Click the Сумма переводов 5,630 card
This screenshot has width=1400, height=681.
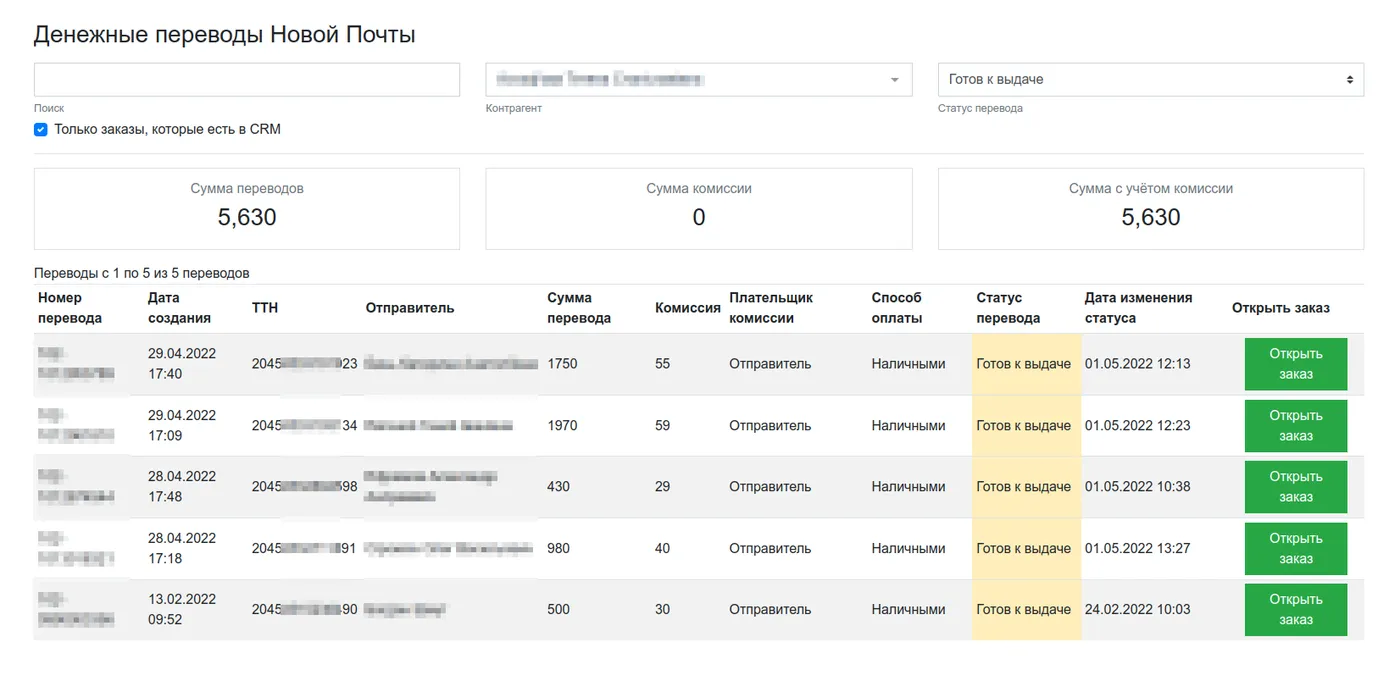click(247, 208)
